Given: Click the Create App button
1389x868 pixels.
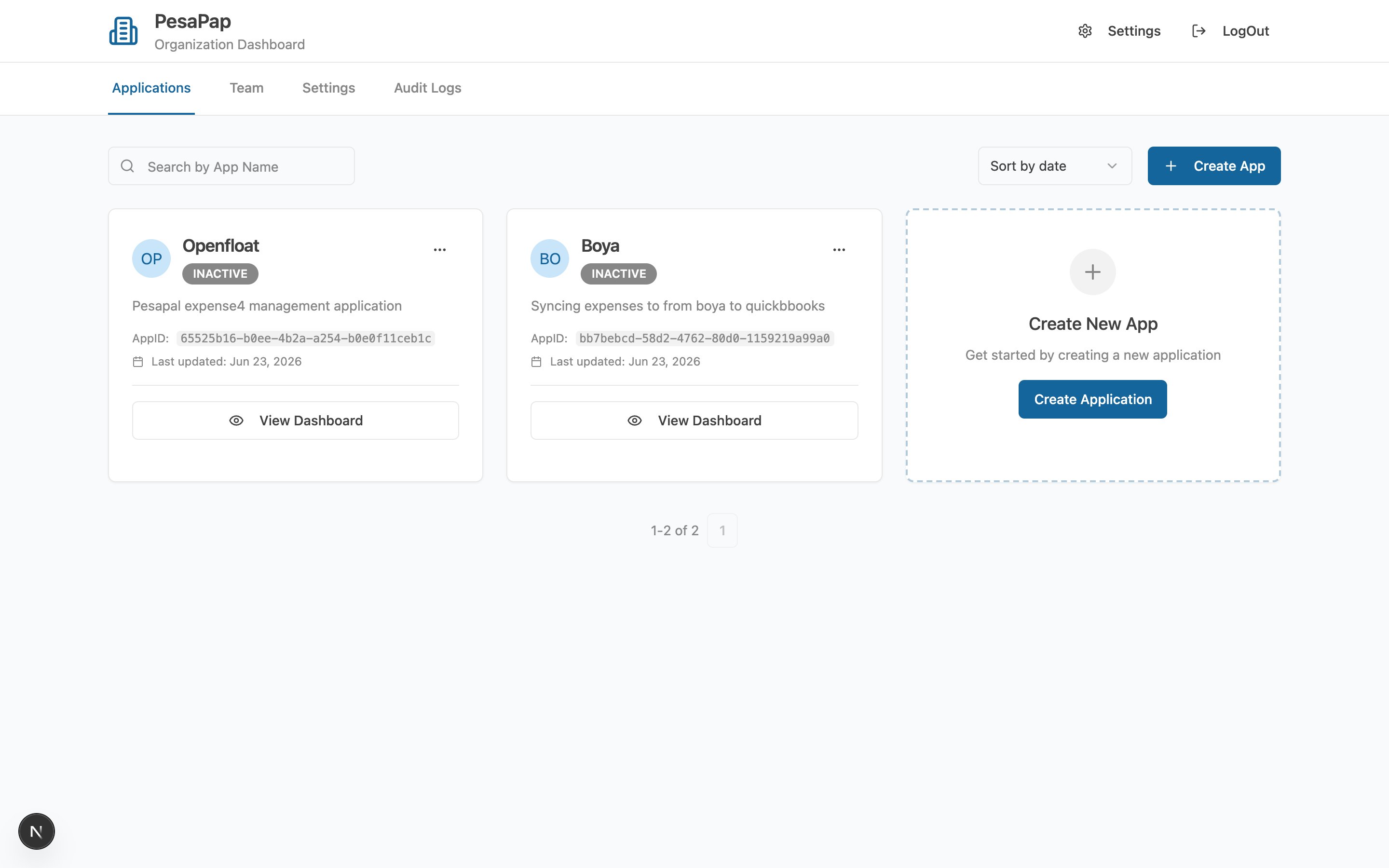Looking at the screenshot, I should [x=1214, y=166].
